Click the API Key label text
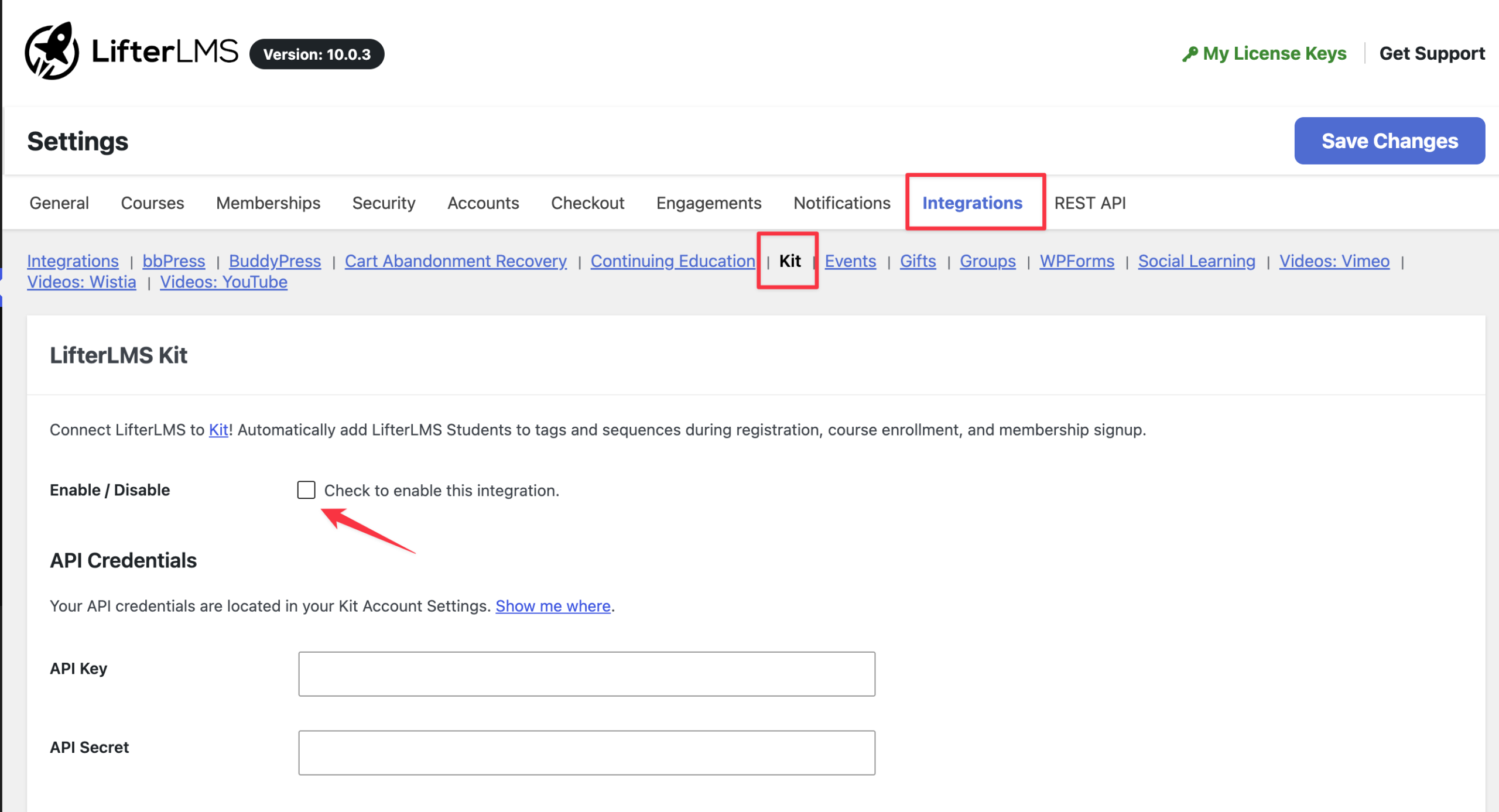The image size is (1499, 812). point(78,669)
